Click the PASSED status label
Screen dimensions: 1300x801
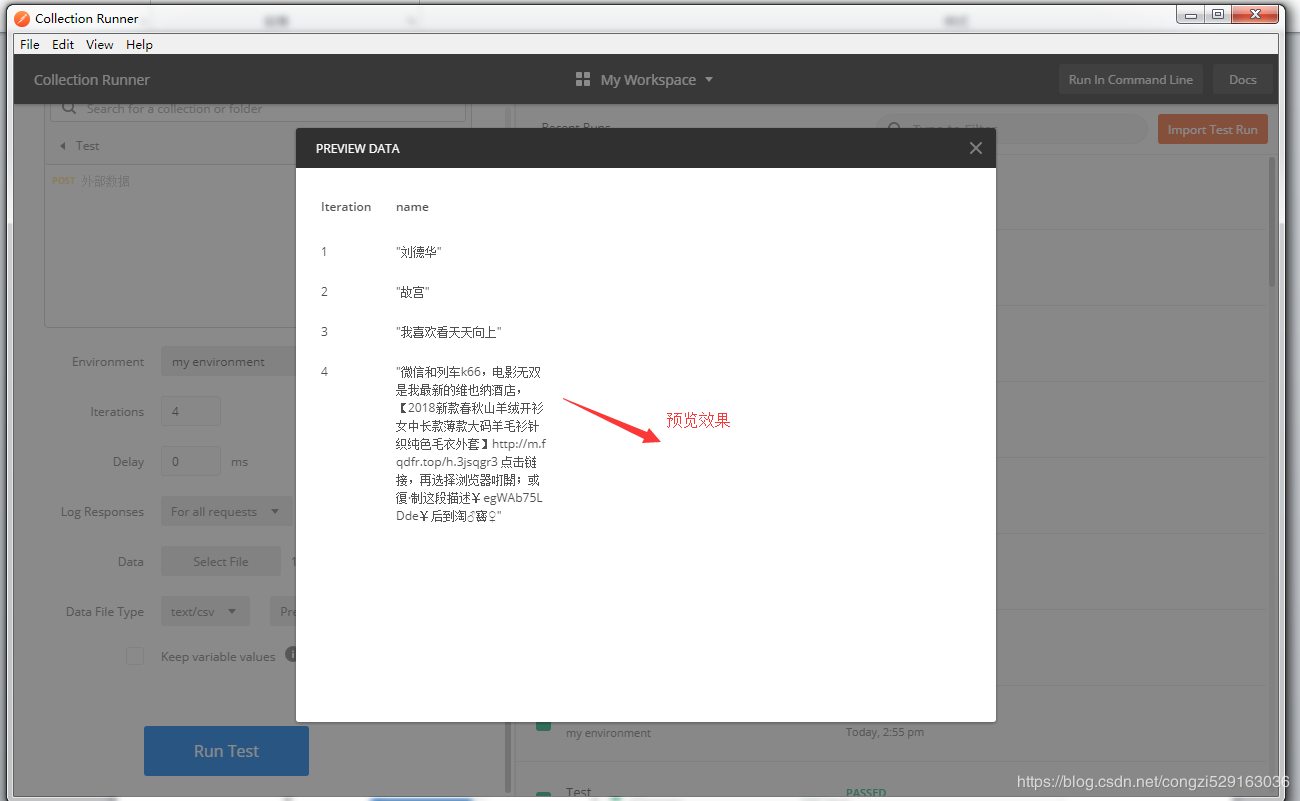(x=866, y=793)
